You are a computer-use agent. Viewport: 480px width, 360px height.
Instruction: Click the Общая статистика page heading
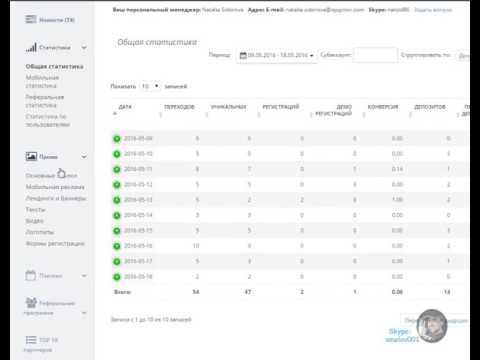157,42
